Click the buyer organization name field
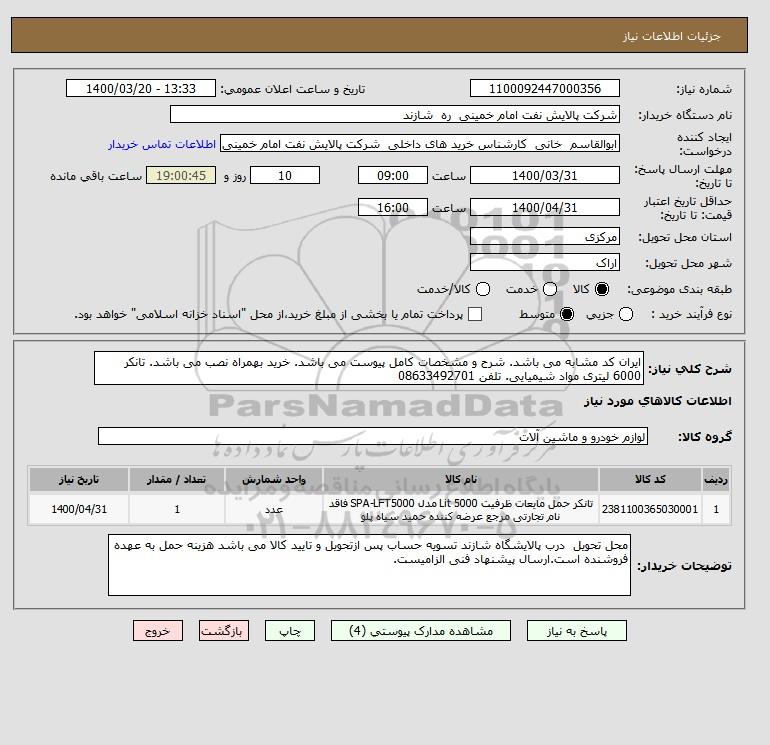 coord(395,114)
